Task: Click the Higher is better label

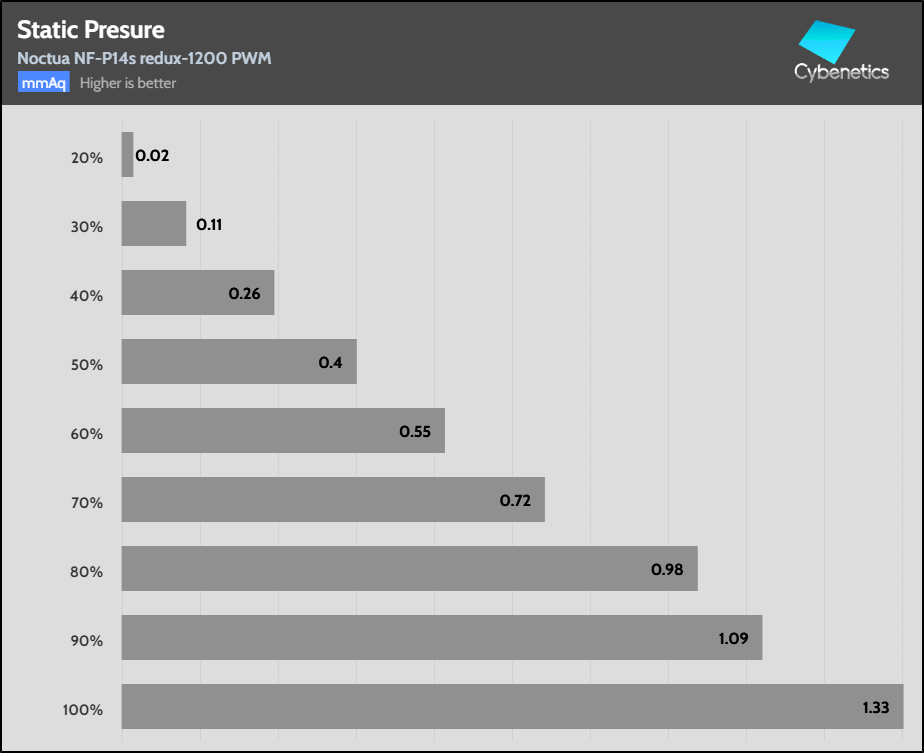Action: click(x=128, y=83)
